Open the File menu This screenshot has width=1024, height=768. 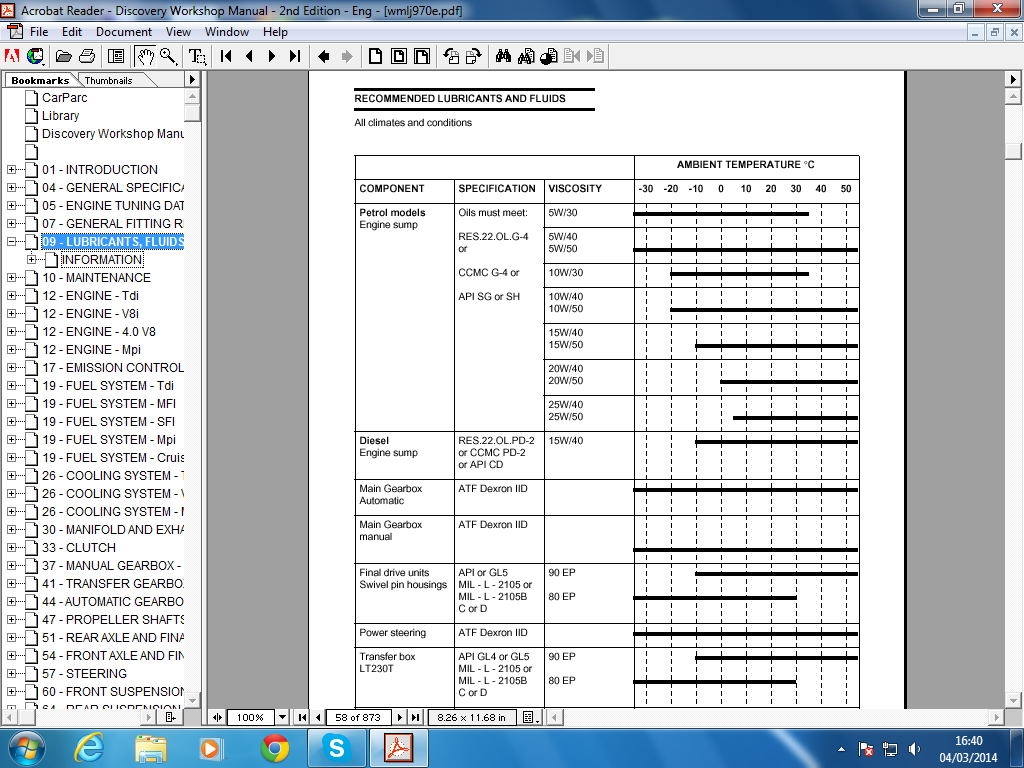[x=39, y=31]
